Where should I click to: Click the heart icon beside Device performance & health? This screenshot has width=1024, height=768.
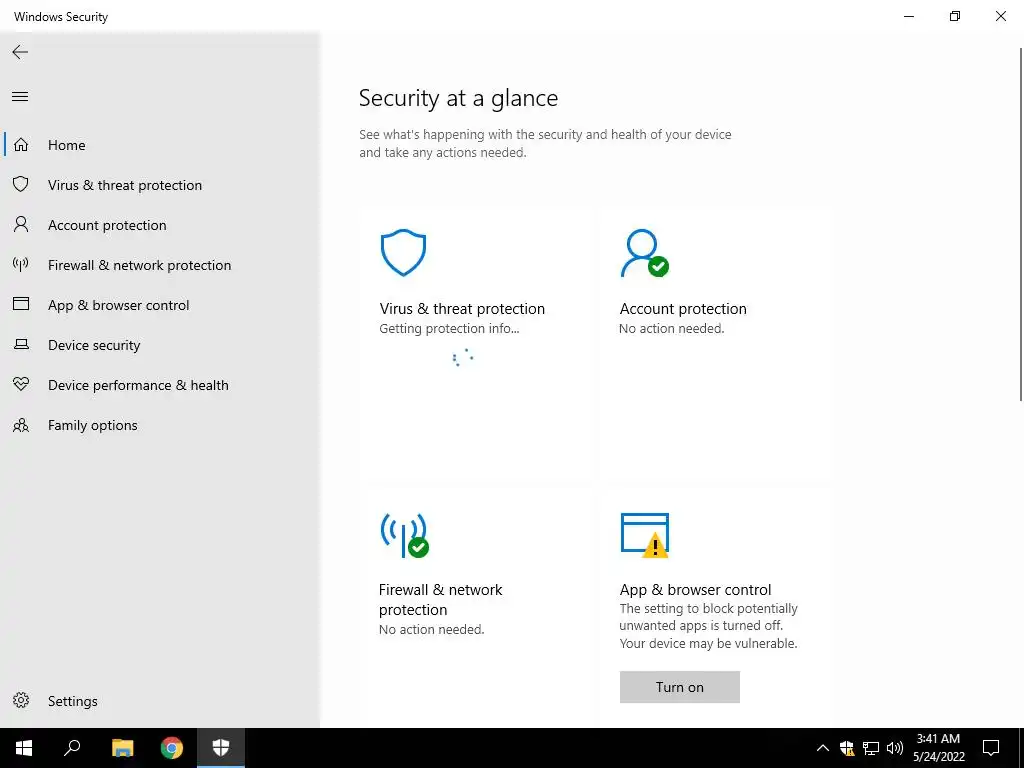21,385
